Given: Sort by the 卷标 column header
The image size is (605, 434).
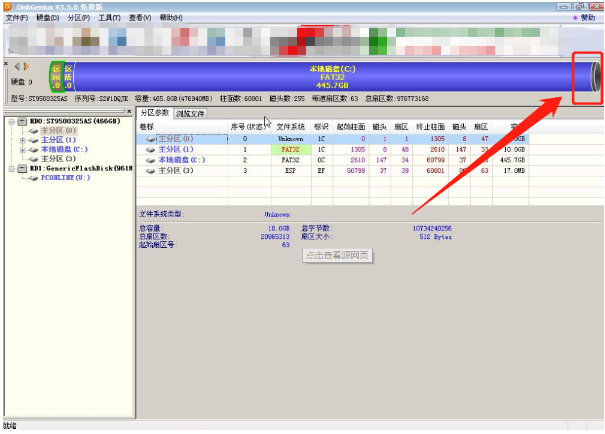Looking at the screenshot, I should [182, 127].
